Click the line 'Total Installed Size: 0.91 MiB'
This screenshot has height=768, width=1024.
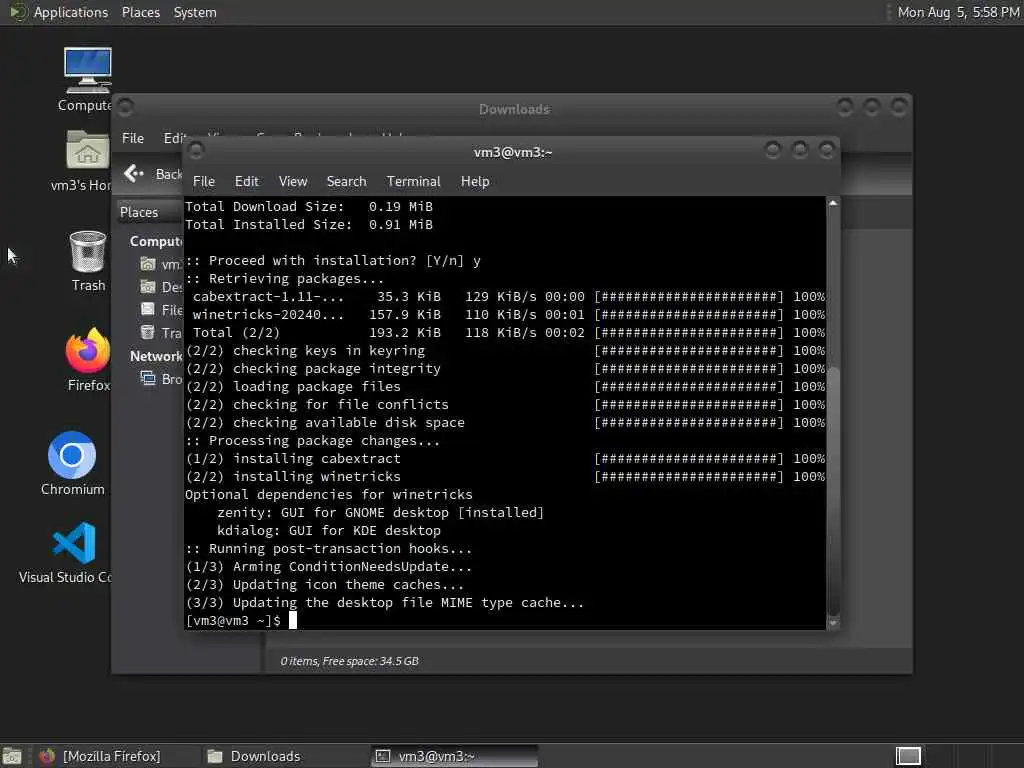309,225
